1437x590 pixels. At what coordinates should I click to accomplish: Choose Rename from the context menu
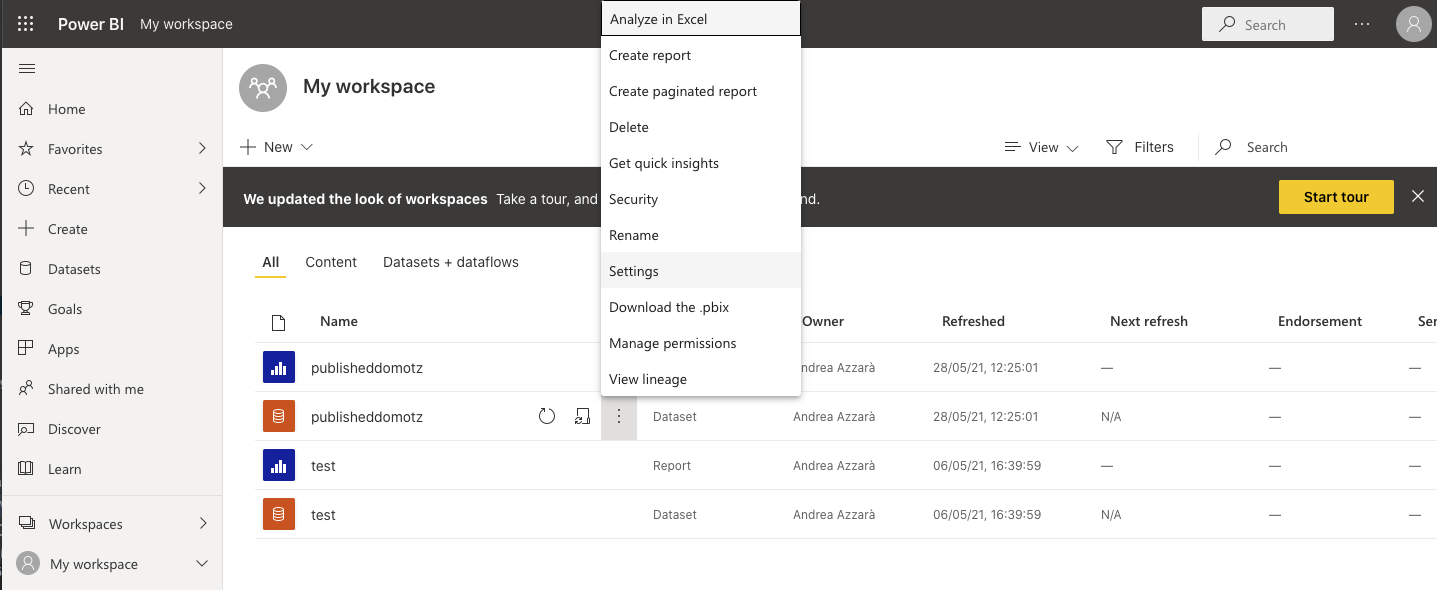point(701,235)
